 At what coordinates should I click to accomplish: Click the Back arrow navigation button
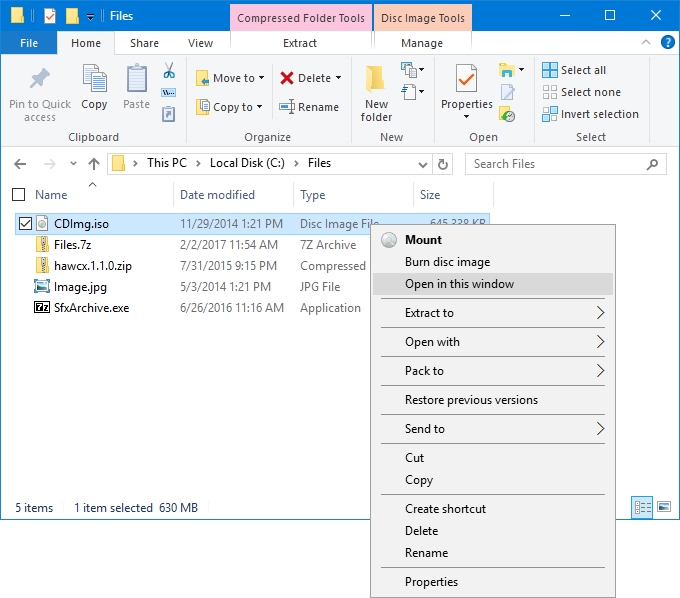tap(20, 164)
